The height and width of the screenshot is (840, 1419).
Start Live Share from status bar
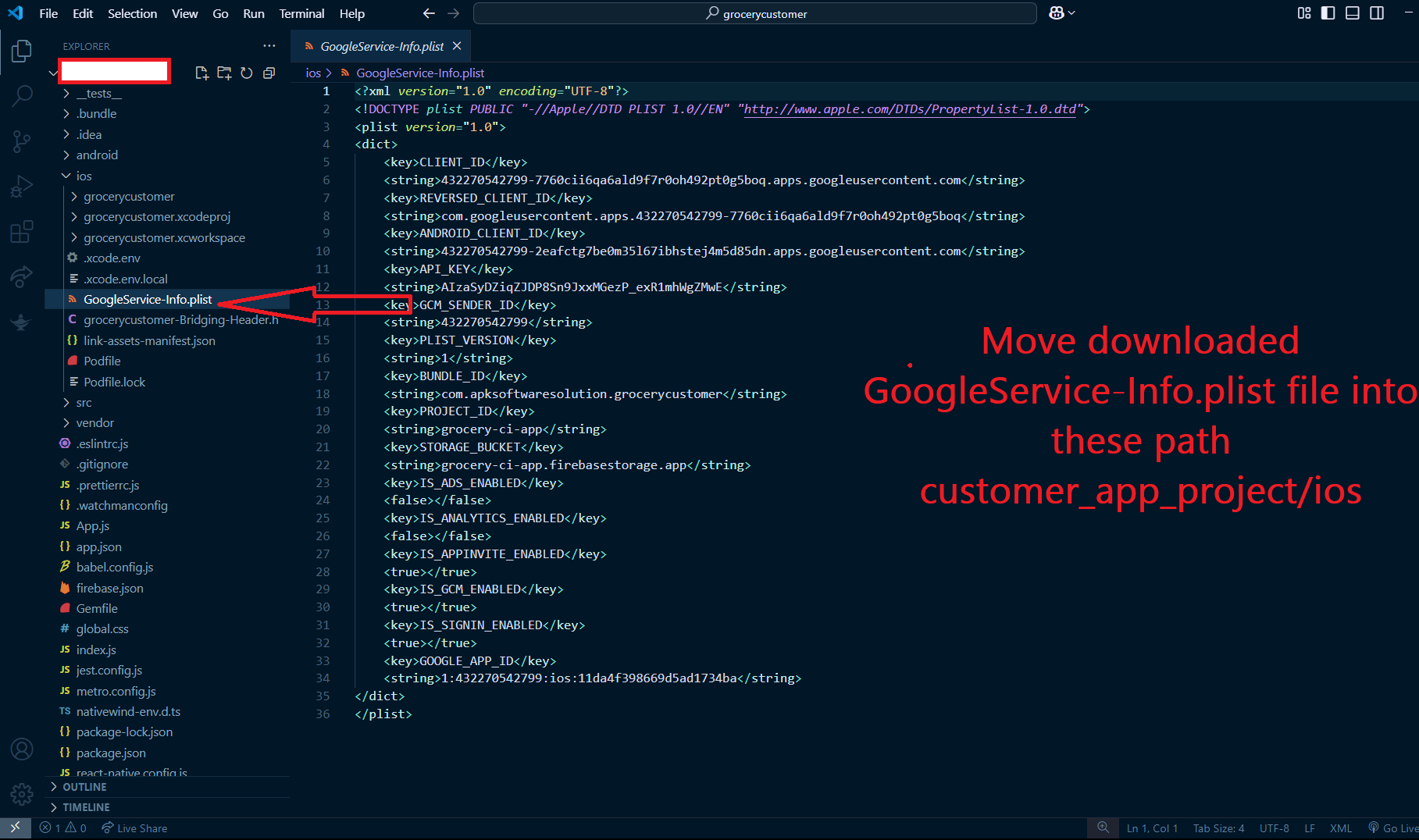[134, 828]
